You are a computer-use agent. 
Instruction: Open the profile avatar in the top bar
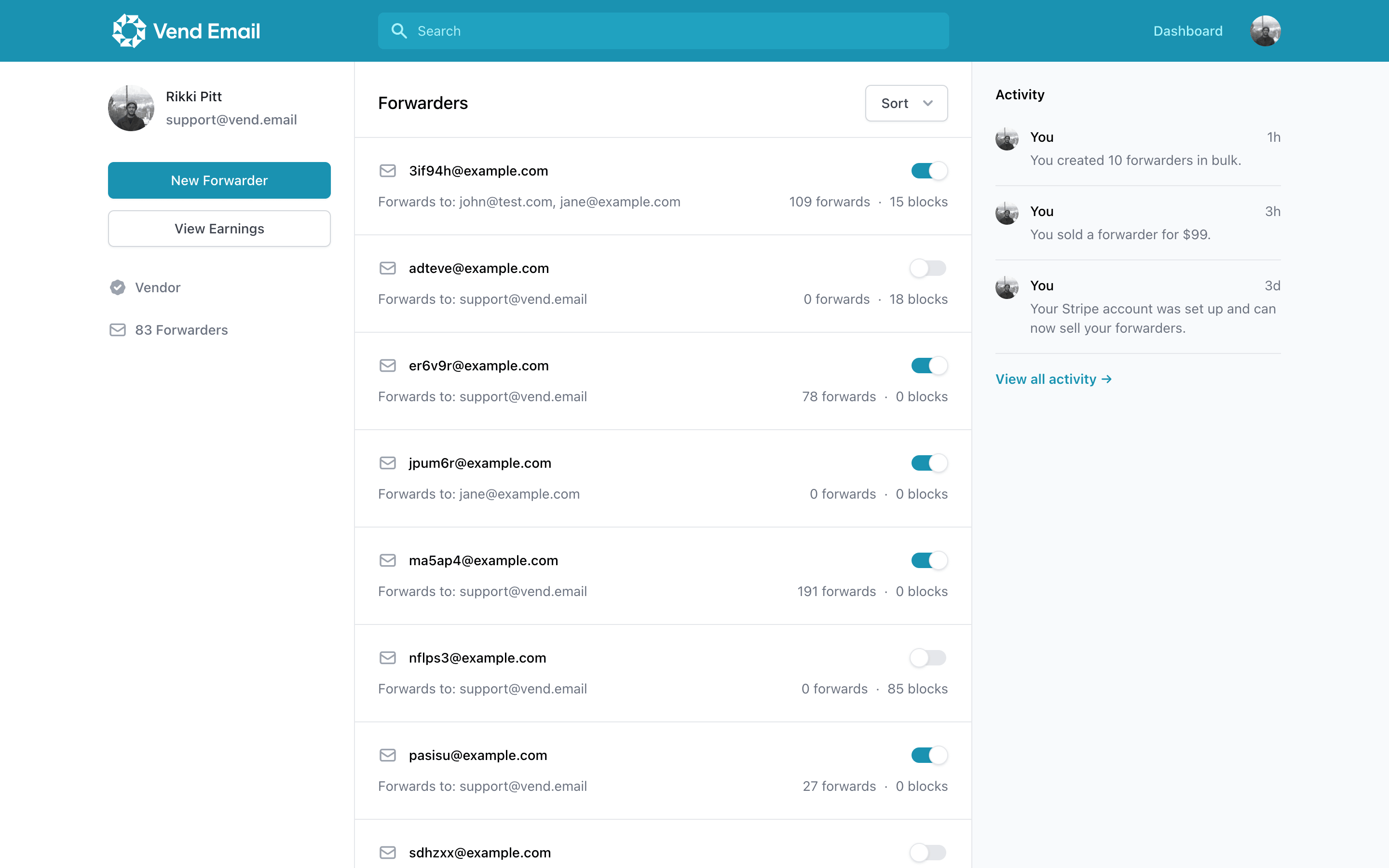1266,30
